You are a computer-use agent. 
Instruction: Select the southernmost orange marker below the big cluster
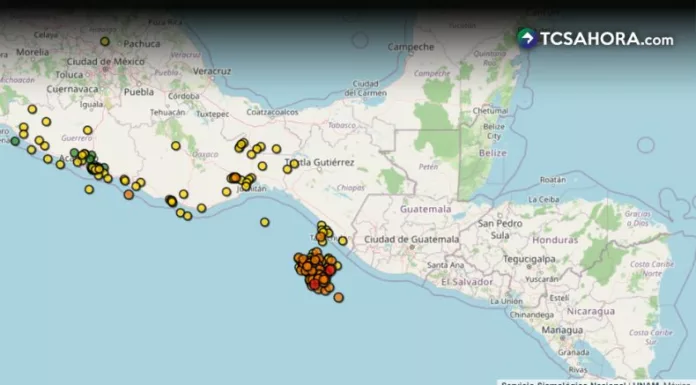339,298
